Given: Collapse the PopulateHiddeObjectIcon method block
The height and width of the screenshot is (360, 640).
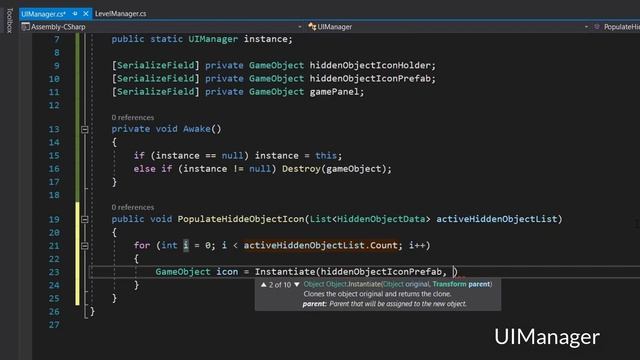Looking at the screenshot, I should point(84,220).
